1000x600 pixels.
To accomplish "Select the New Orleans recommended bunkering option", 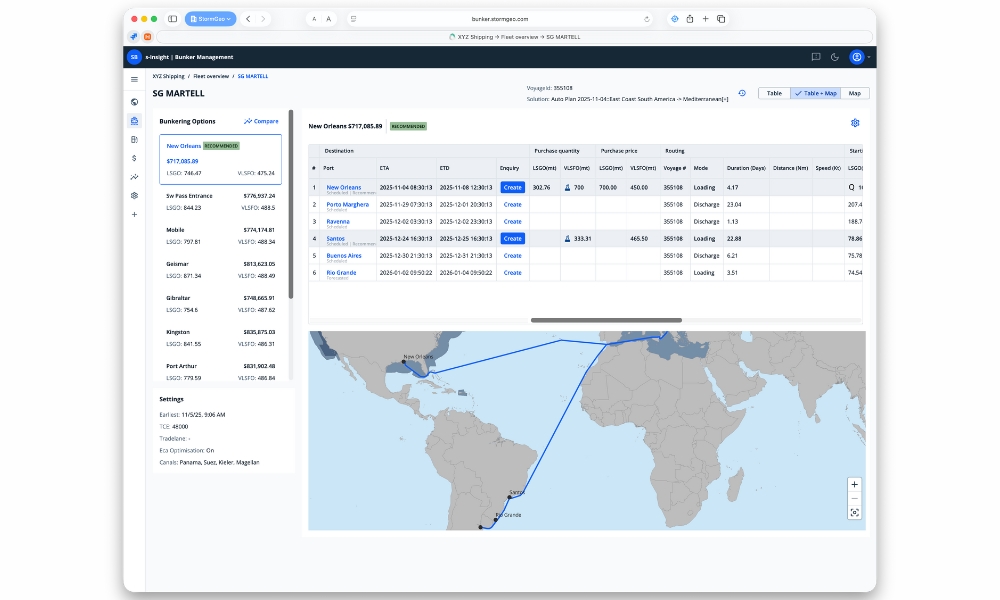I will tap(220, 159).
